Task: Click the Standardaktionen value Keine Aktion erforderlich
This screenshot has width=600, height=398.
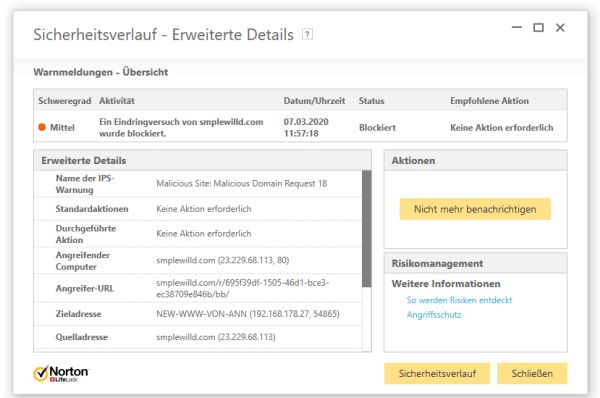Action: (x=204, y=209)
